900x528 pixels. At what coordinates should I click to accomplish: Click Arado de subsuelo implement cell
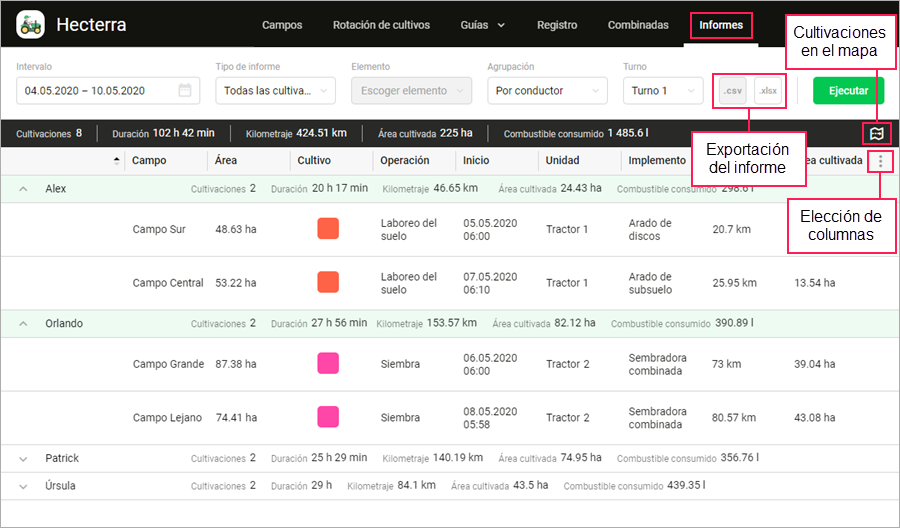point(650,283)
